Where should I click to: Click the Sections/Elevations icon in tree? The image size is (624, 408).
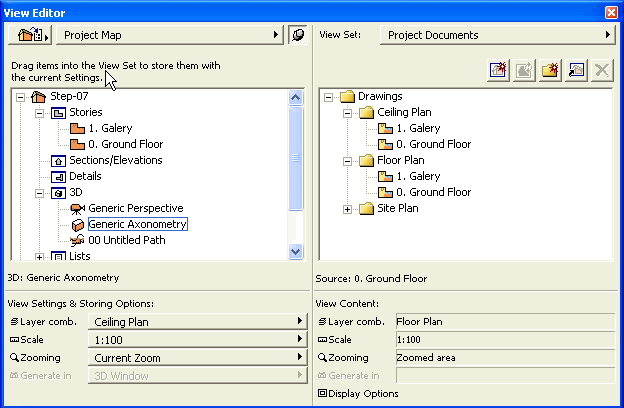click(x=58, y=160)
